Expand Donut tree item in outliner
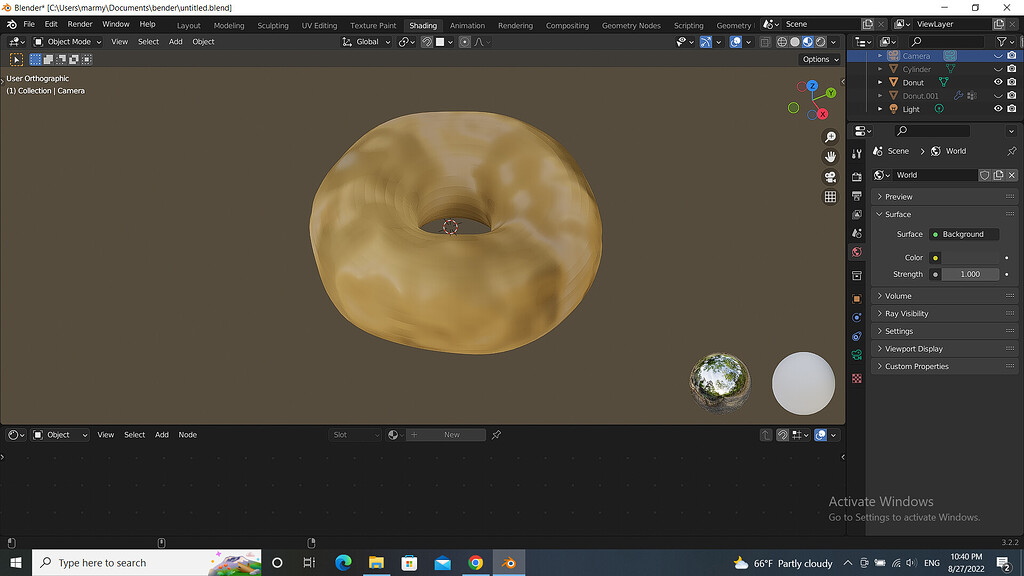The image size is (1024, 576). click(880, 82)
